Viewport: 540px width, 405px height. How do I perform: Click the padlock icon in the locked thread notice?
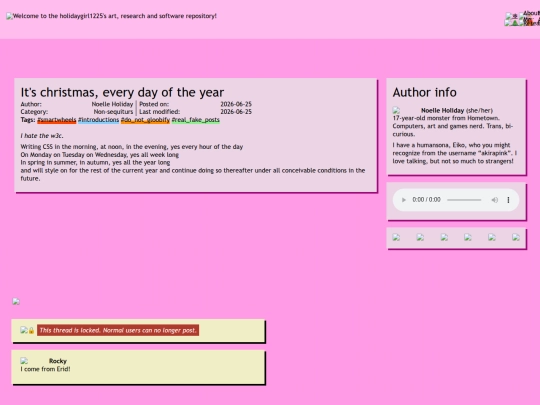(31, 331)
